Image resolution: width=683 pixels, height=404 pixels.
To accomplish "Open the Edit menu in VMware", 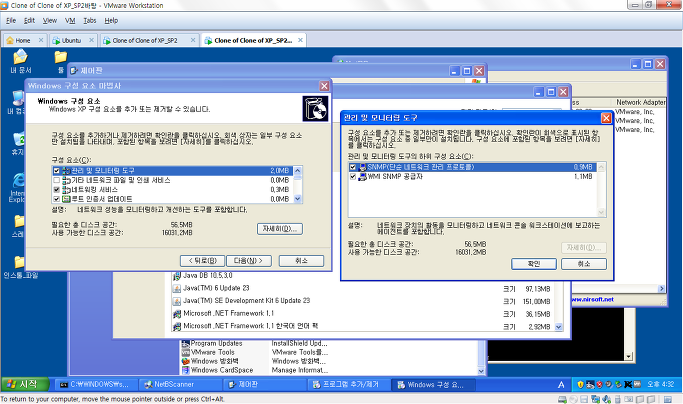I will [x=29, y=20].
